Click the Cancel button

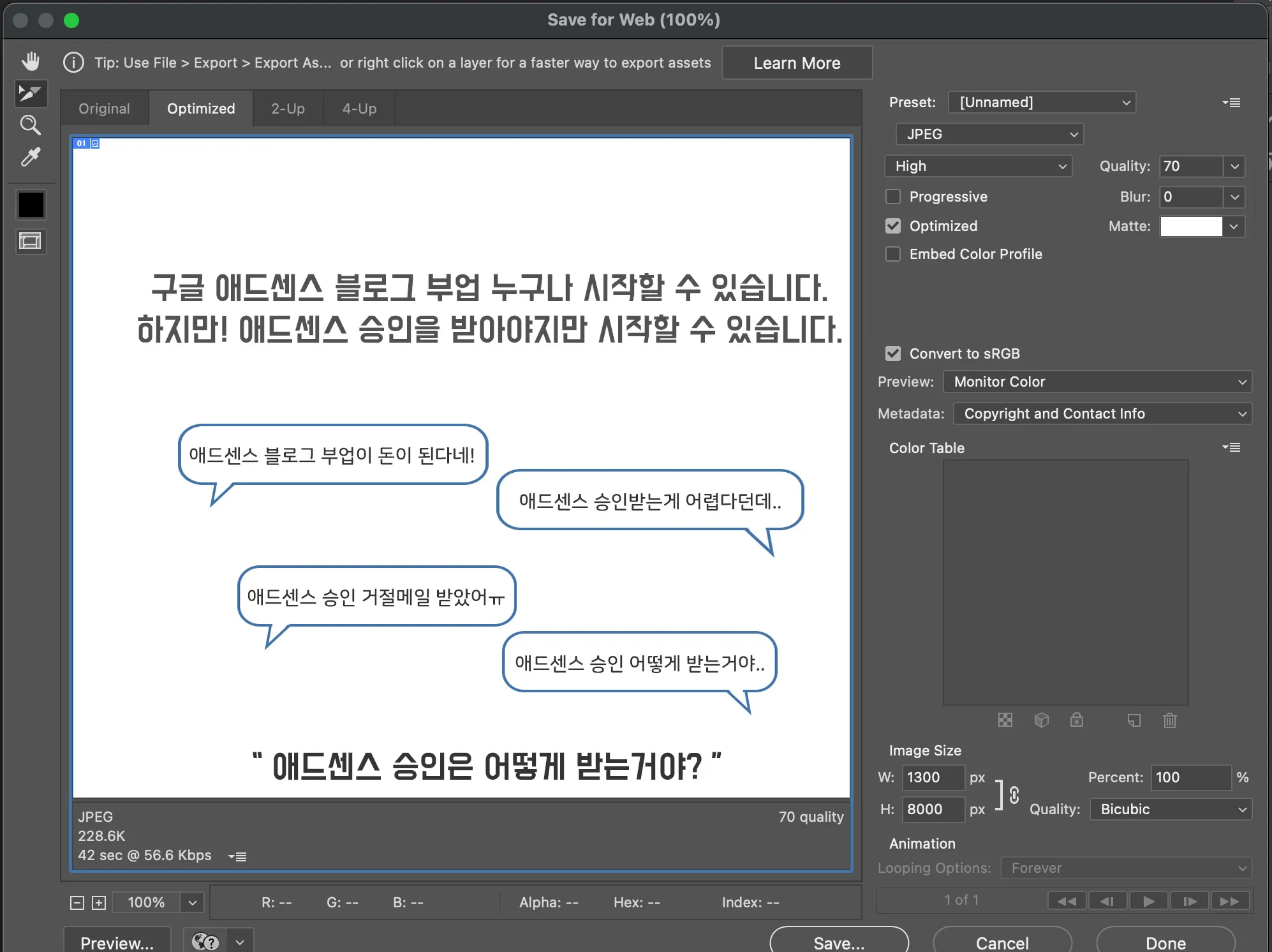pos(1002,941)
